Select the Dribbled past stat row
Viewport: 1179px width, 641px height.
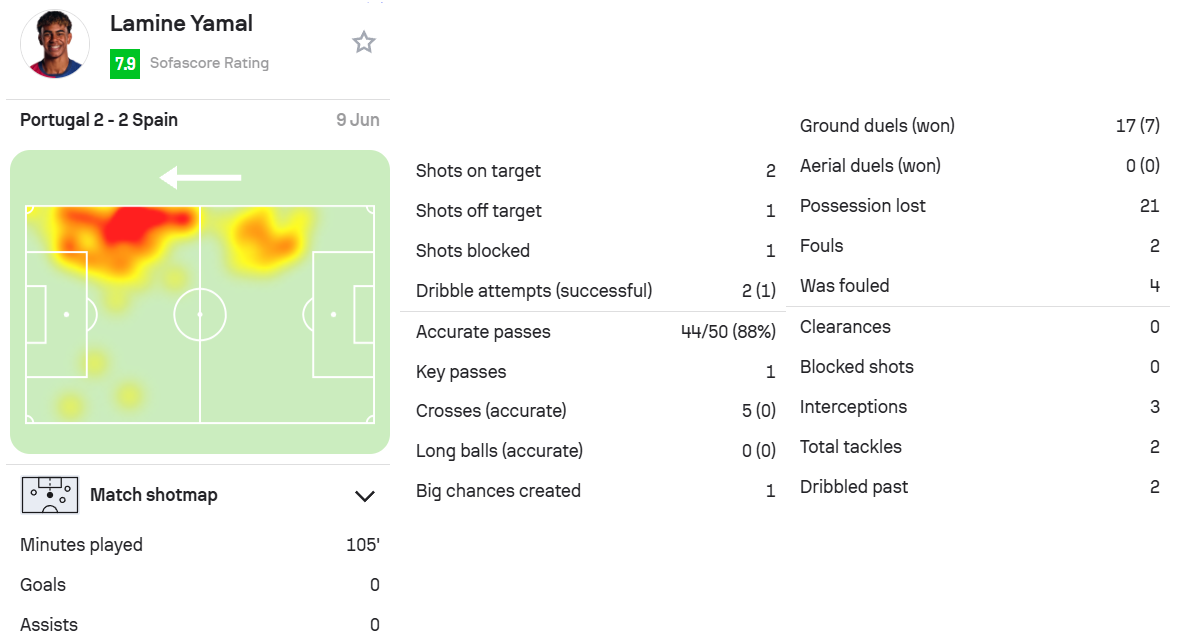coord(980,487)
